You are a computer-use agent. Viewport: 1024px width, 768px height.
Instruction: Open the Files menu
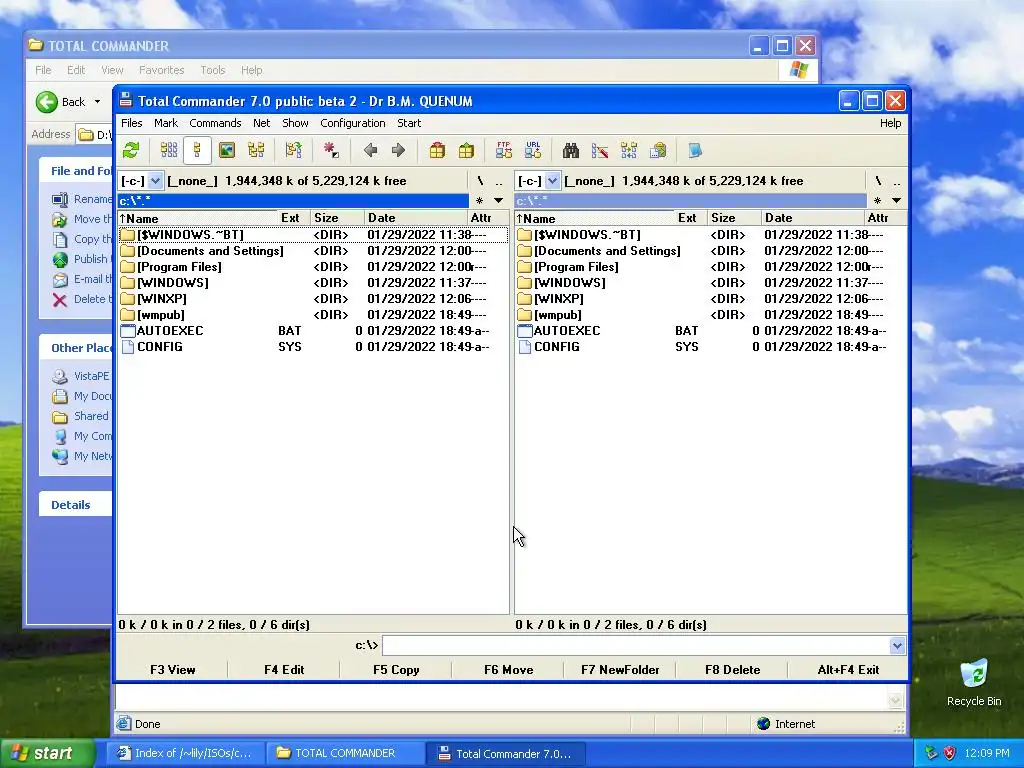pyautogui.click(x=131, y=123)
